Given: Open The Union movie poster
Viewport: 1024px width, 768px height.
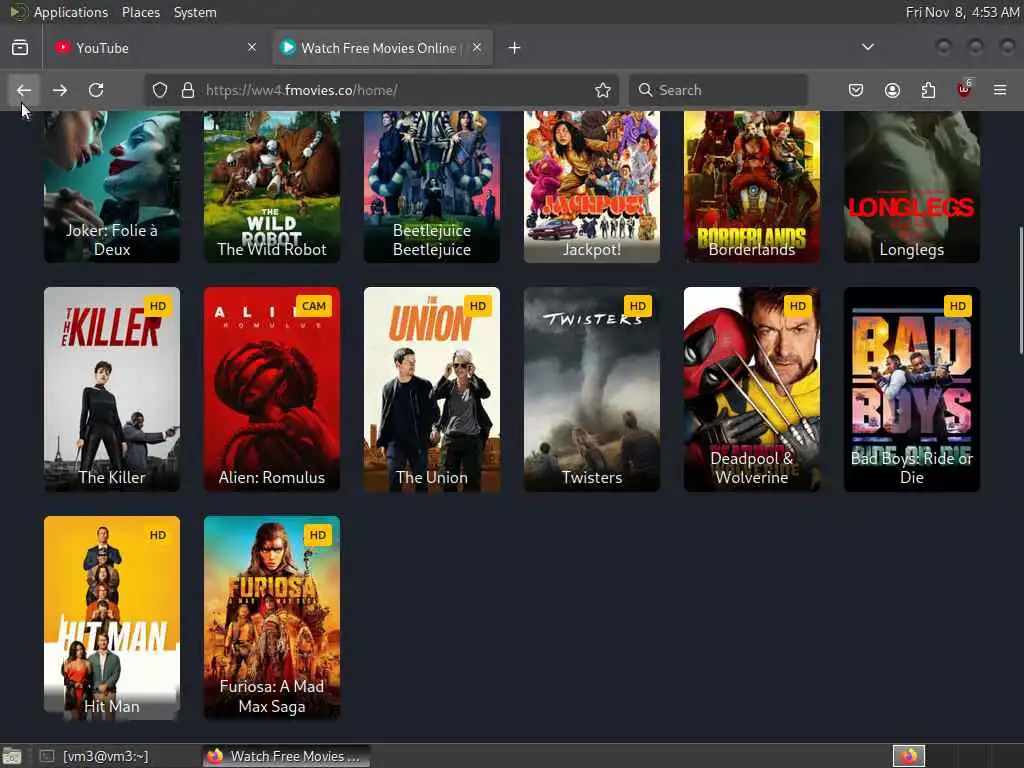Looking at the screenshot, I should (432, 389).
